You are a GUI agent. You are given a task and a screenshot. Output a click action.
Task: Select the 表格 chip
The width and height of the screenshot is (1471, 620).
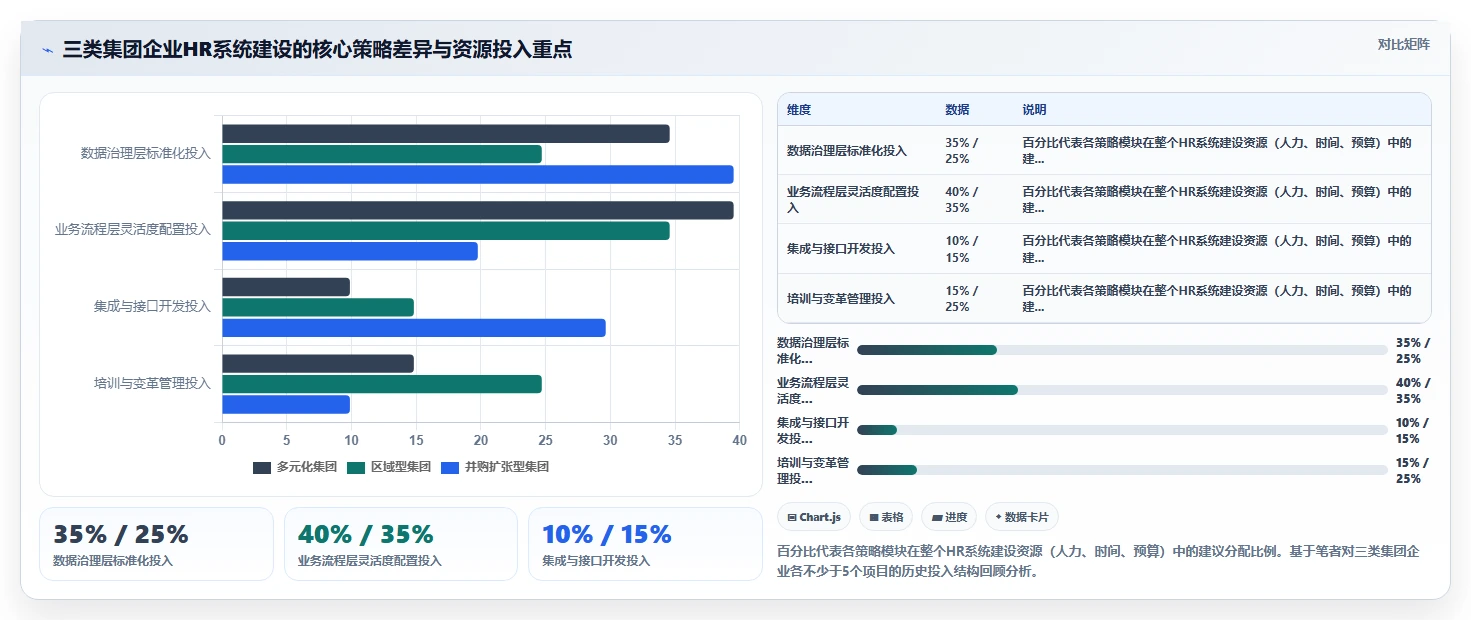886,517
